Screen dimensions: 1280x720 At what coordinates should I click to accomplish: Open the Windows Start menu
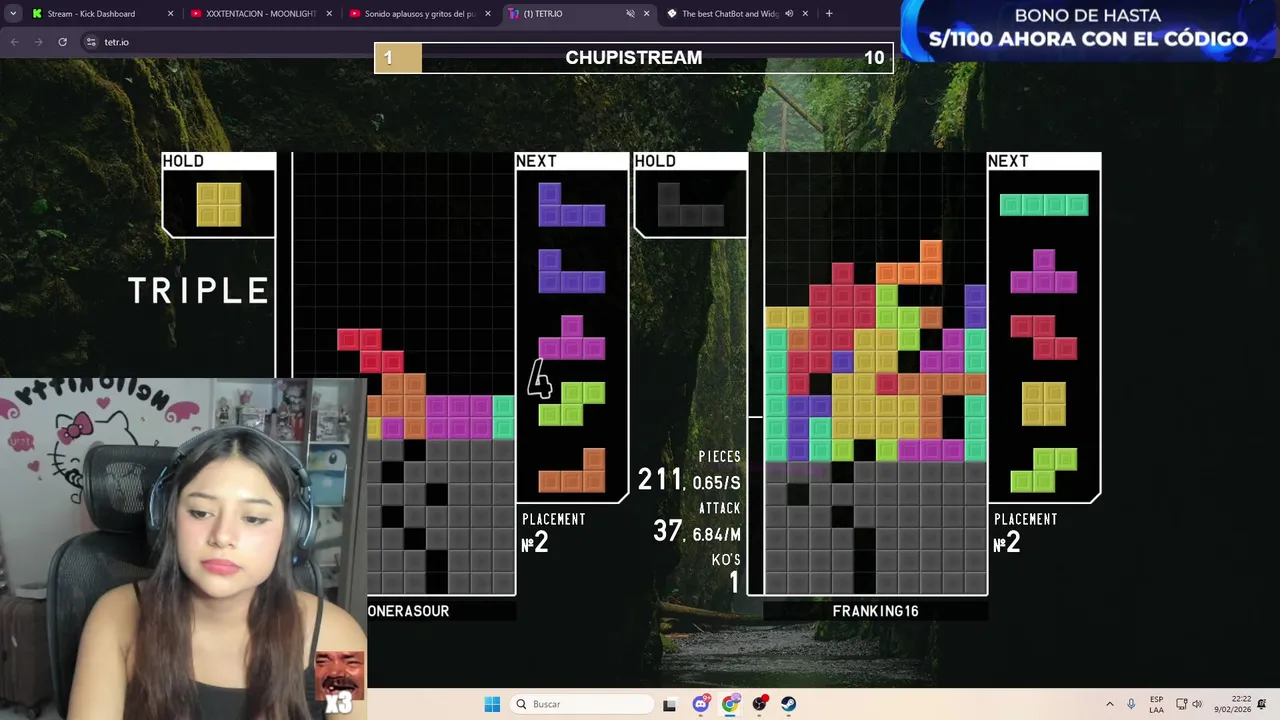coord(492,704)
